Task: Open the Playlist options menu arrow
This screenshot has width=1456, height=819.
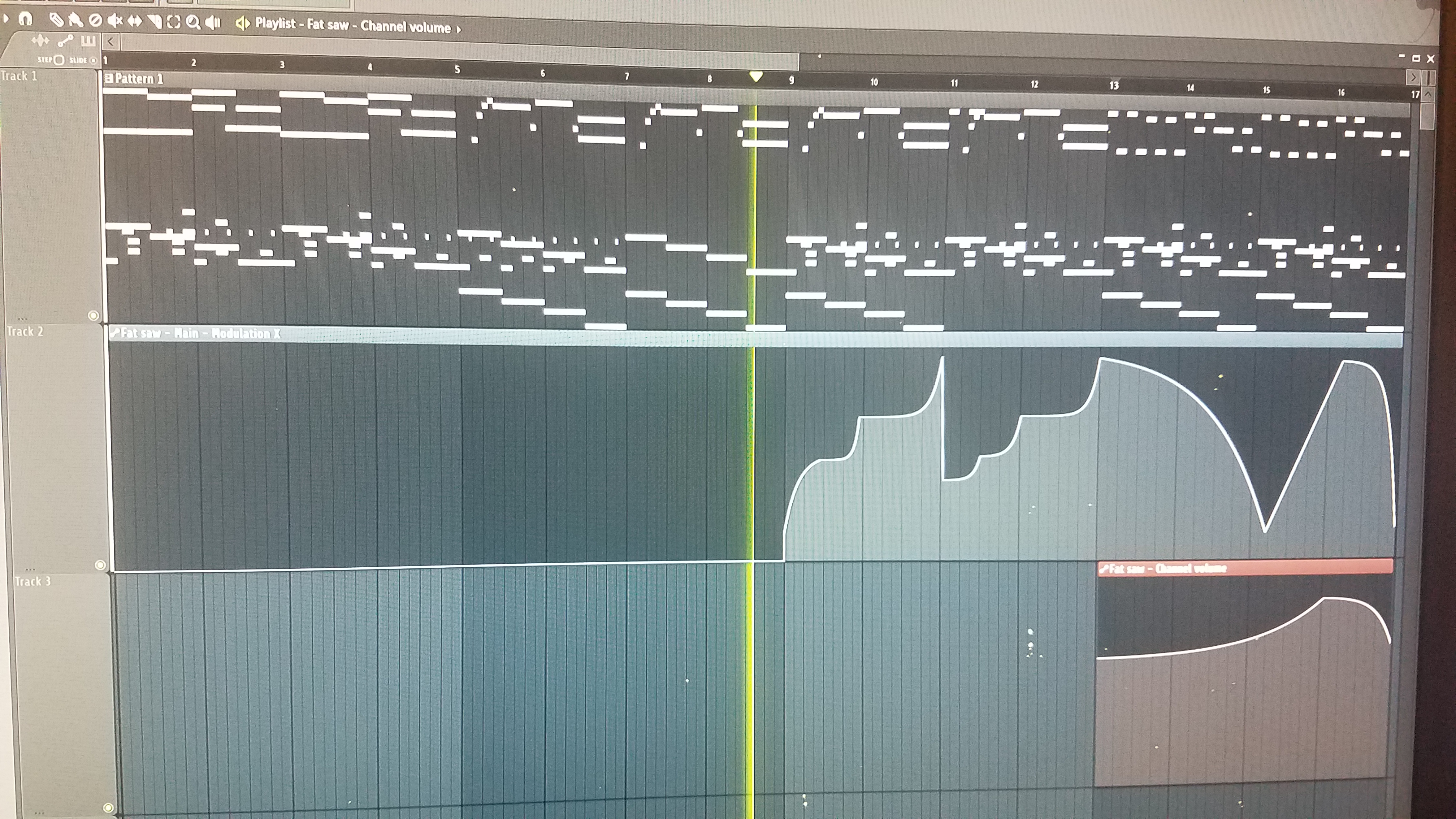Action: pyautogui.click(x=6, y=19)
